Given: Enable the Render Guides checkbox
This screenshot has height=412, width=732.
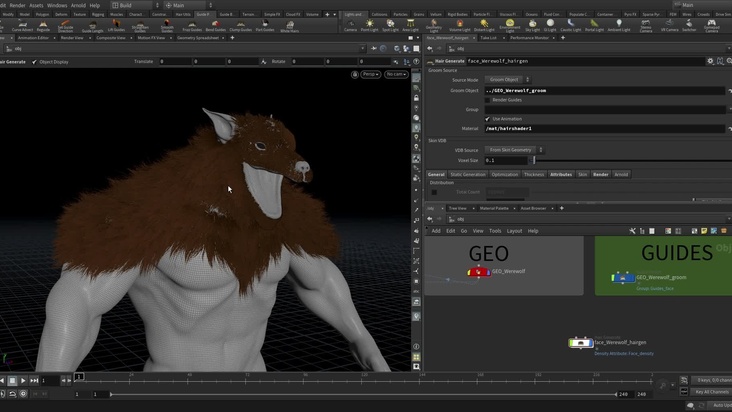Looking at the screenshot, I should (x=487, y=100).
